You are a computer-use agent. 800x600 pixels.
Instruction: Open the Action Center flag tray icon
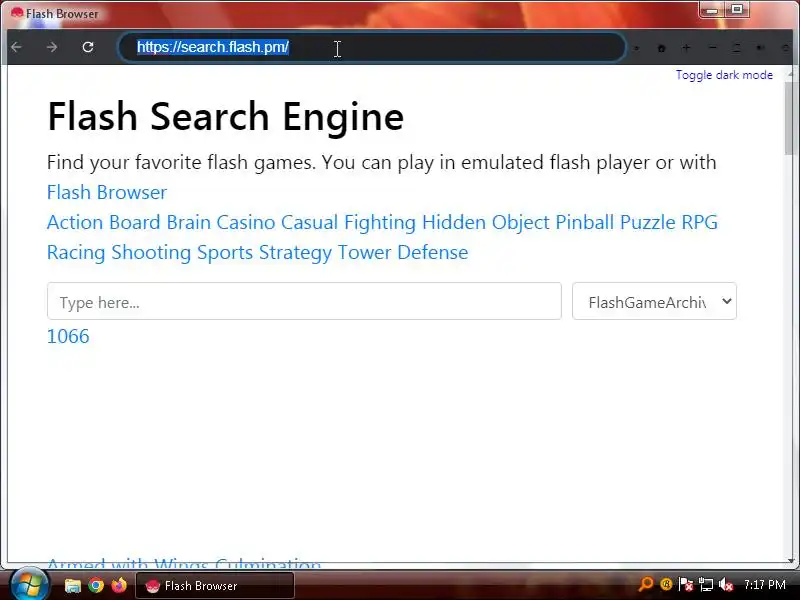click(x=686, y=584)
